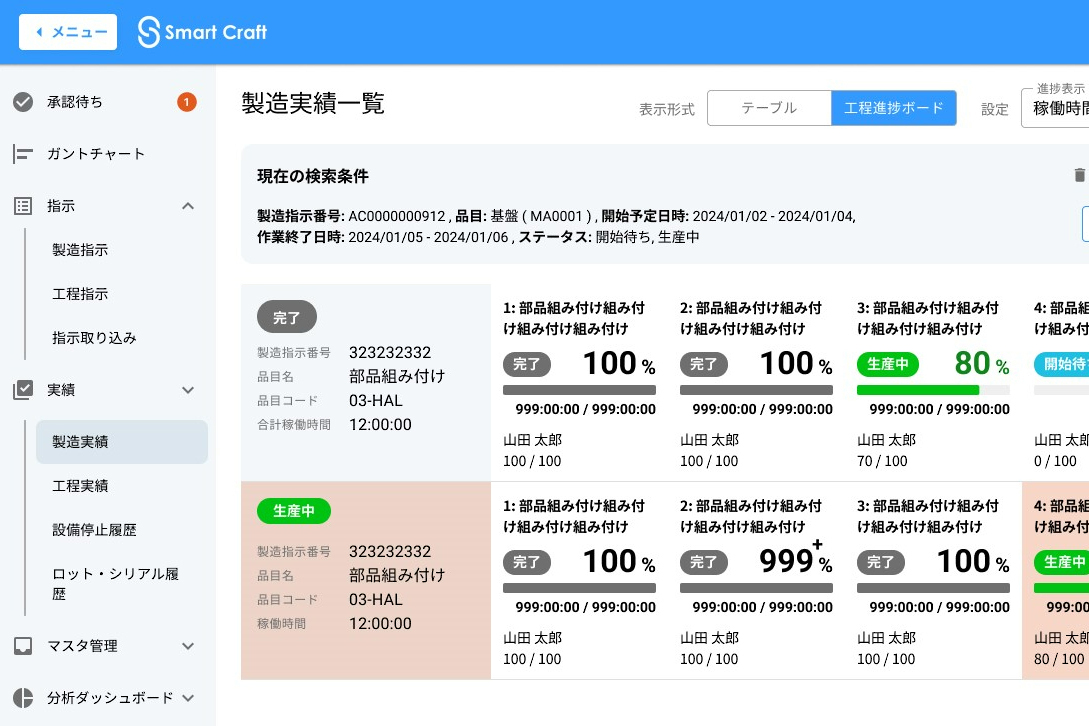The height and width of the screenshot is (726, 1089).
Task: Click the Gantt chart sidebar icon
Action: pos(22,154)
